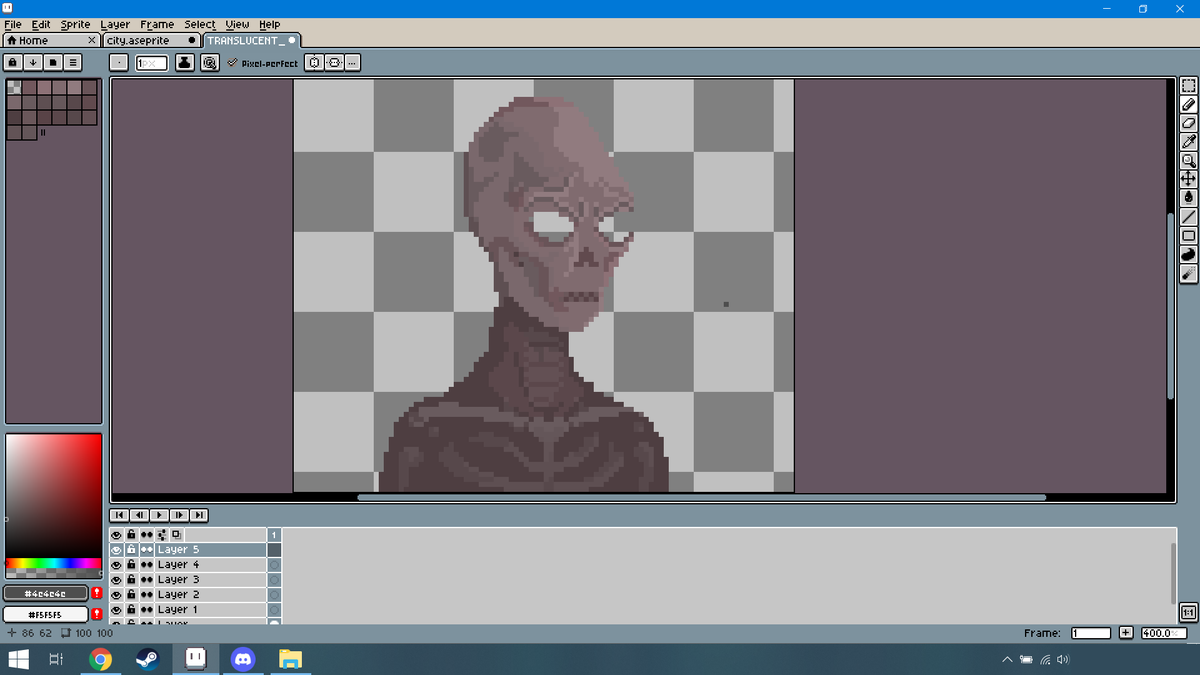Go to the previous frame
The image size is (1200, 675).
[139, 515]
